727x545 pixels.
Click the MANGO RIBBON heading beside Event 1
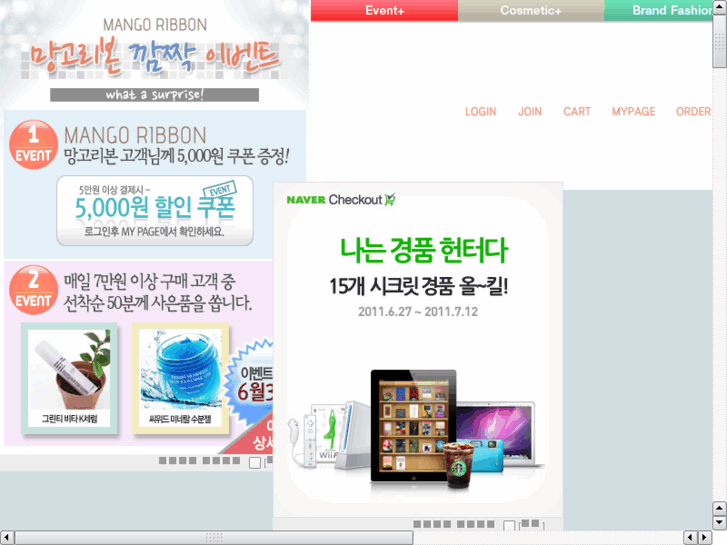135,135
